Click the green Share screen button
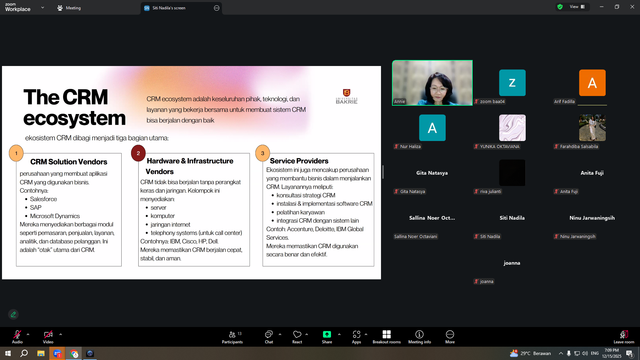The height and width of the screenshot is (360, 640). click(327, 334)
